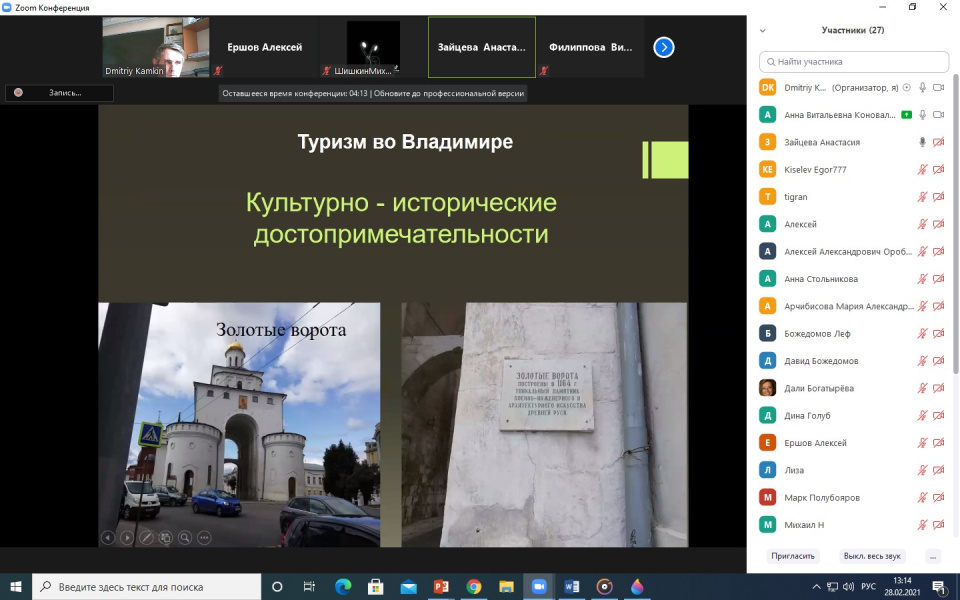Image resolution: width=960 pixels, height=600 pixels.
Task: Click muted mic in Ершов Алексей participant row
Action: 922,443
